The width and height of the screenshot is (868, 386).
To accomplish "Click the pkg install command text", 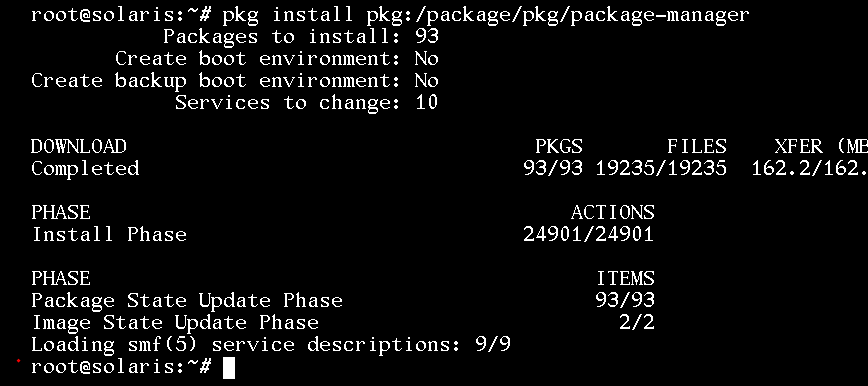I will 485,14.
